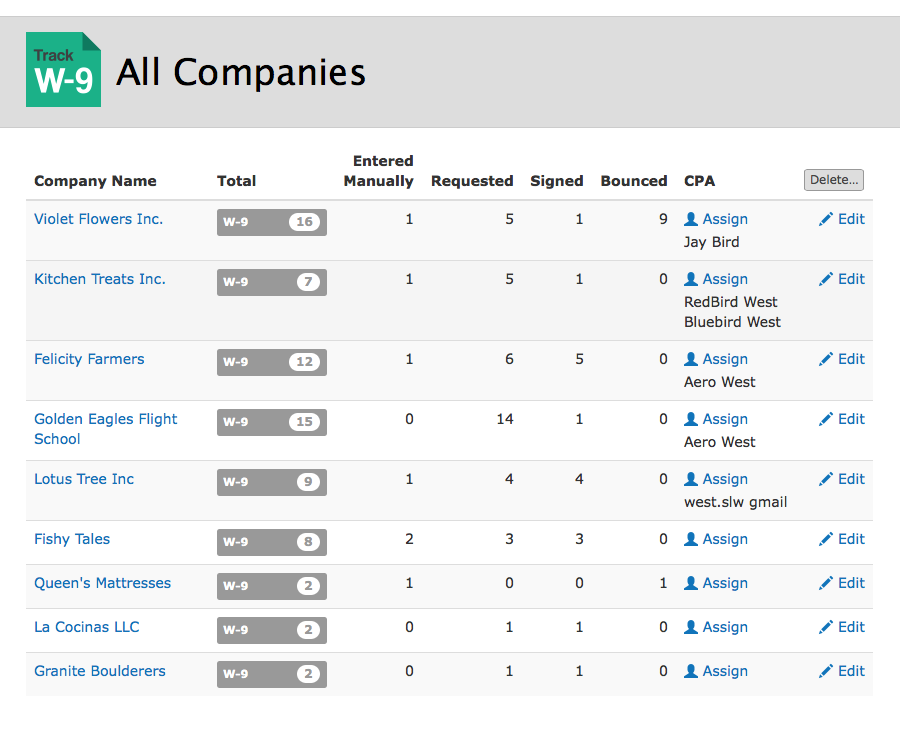Click Edit in the La Cocinas LLC row
This screenshot has height=733, width=900.
pos(841,627)
